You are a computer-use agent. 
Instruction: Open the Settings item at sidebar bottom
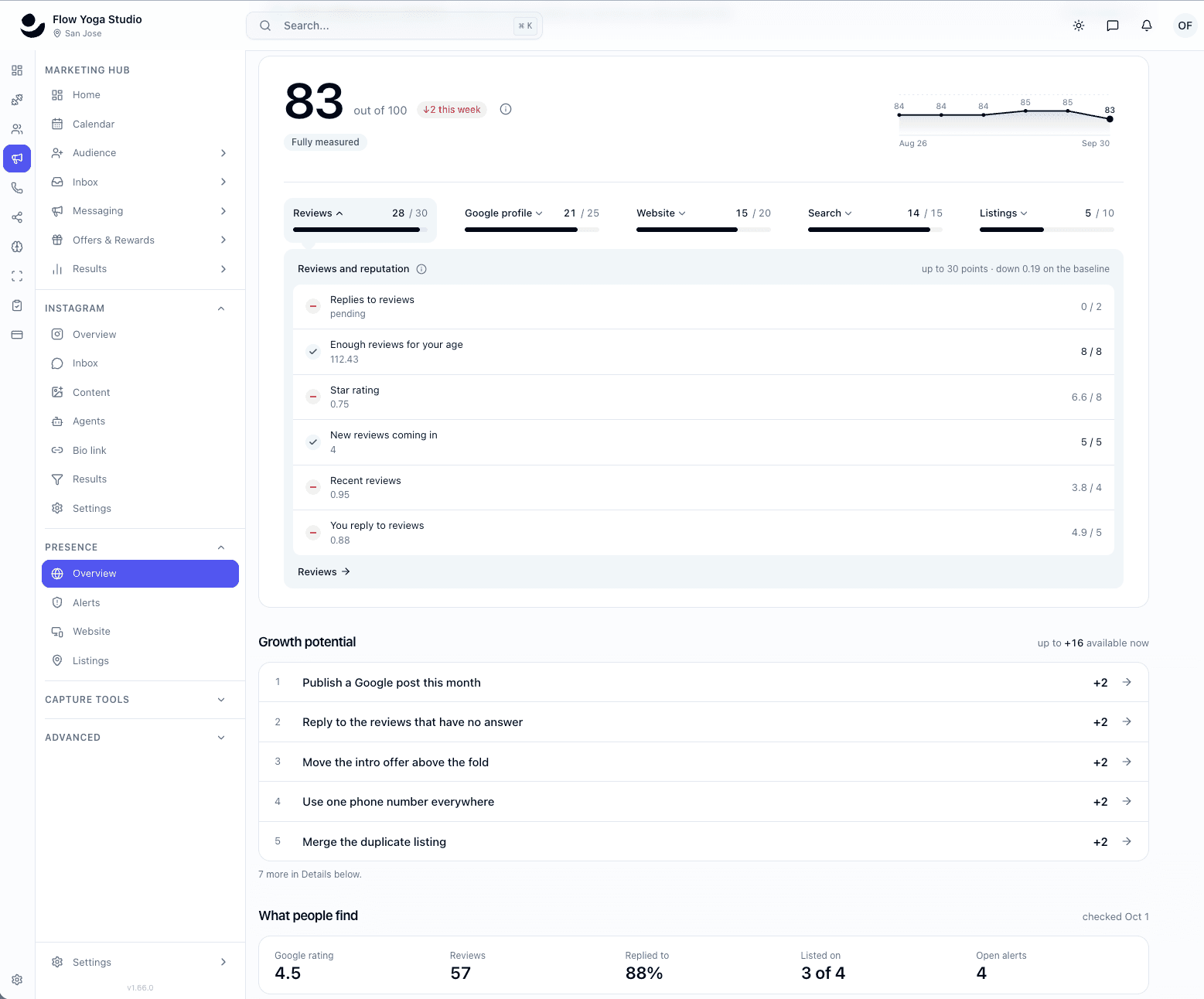(140, 963)
